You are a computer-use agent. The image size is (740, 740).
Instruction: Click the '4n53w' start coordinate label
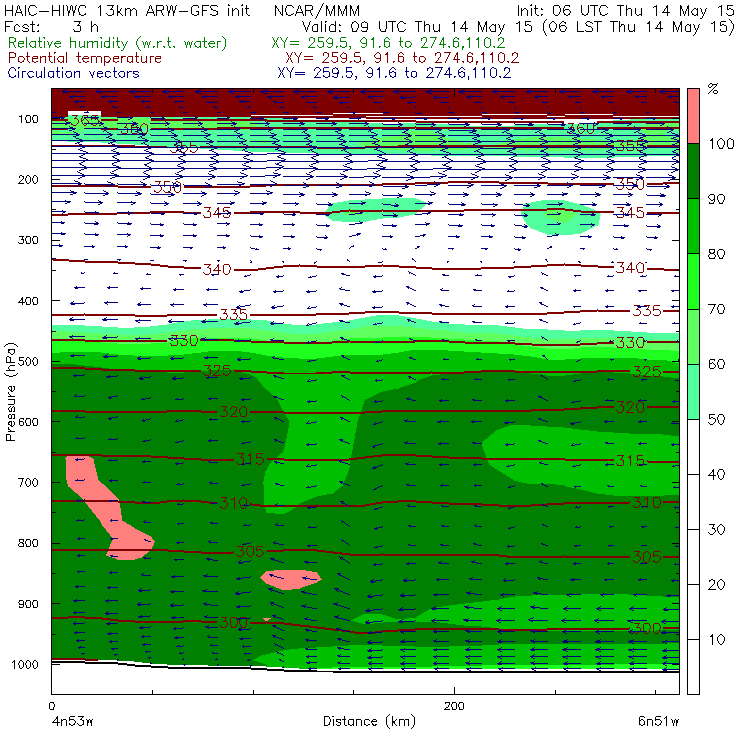pos(72,722)
